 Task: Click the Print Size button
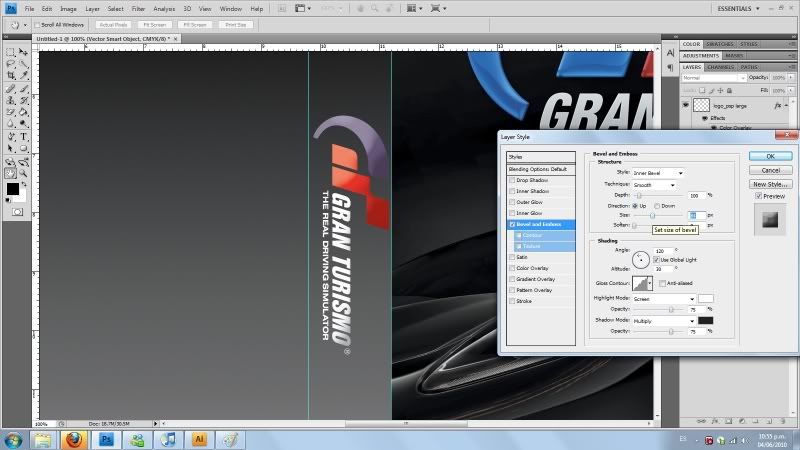point(235,24)
